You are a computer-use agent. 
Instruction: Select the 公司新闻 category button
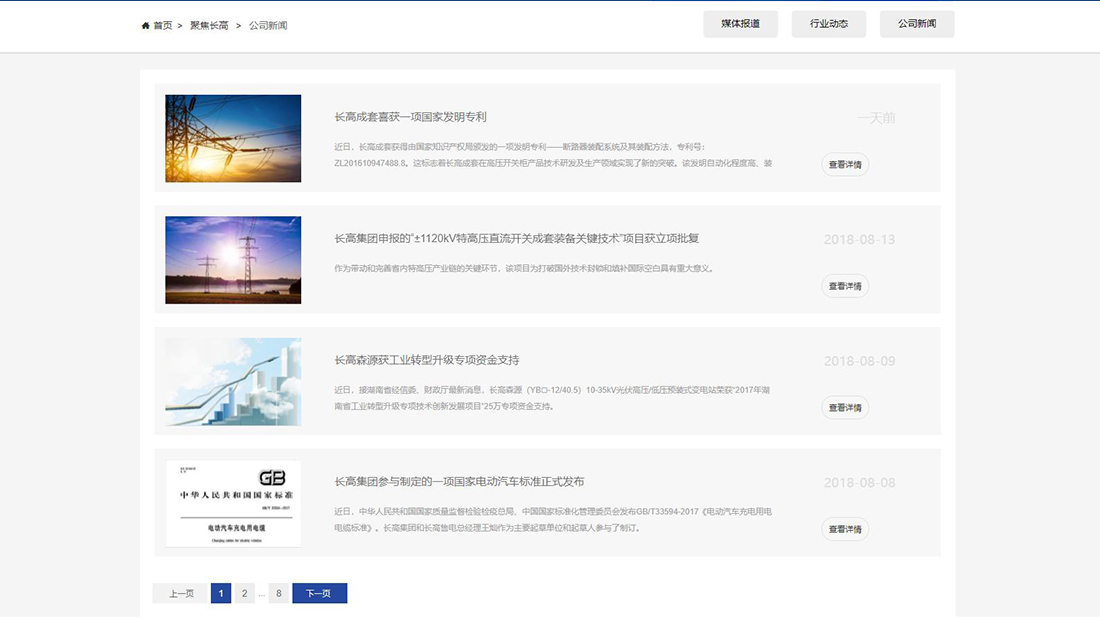click(916, 23)
